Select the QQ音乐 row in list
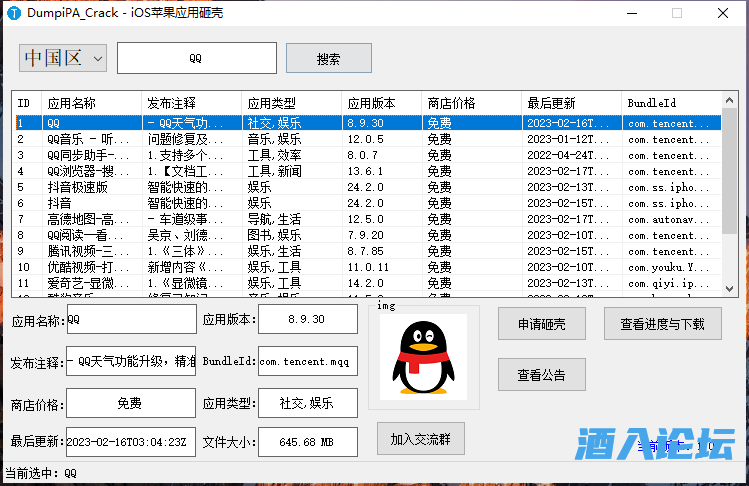 pyautogui.click(x=368, y=140)
